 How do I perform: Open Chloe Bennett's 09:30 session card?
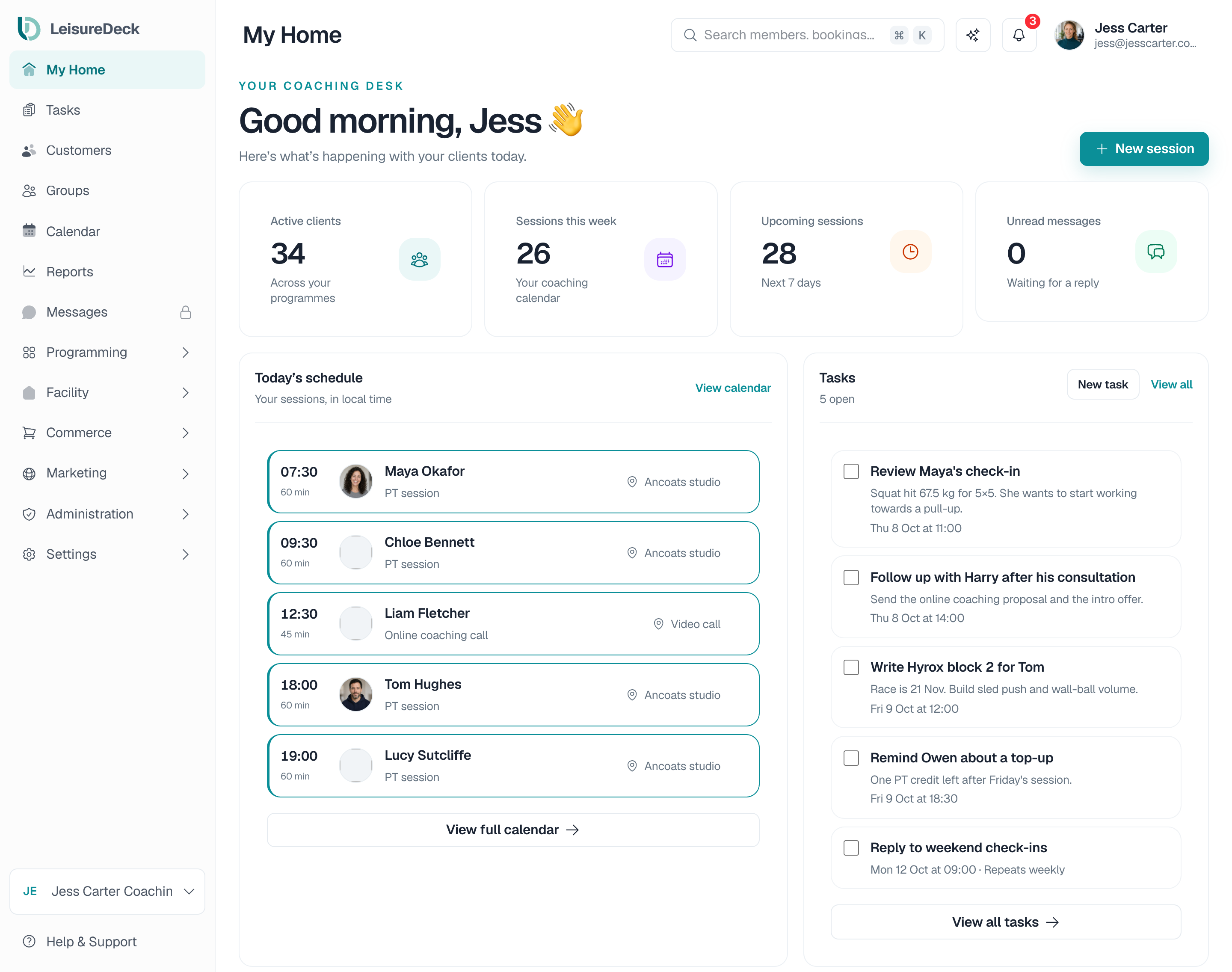point(513,553)
